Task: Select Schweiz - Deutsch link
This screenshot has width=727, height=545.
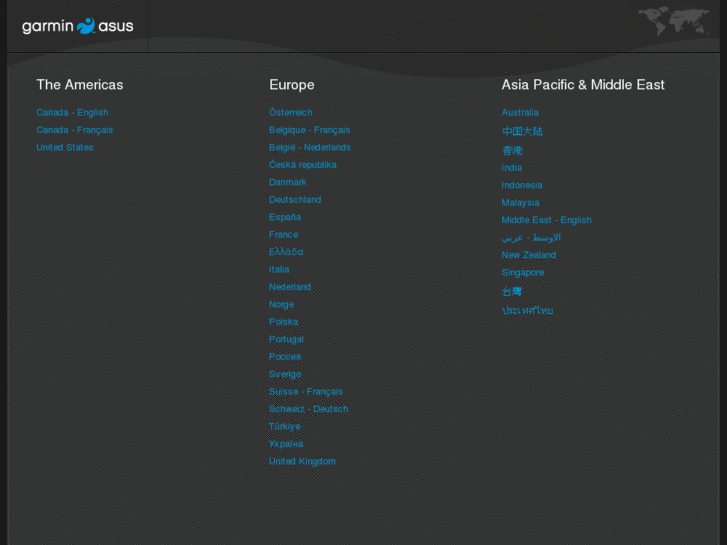Action: [308, 409]
